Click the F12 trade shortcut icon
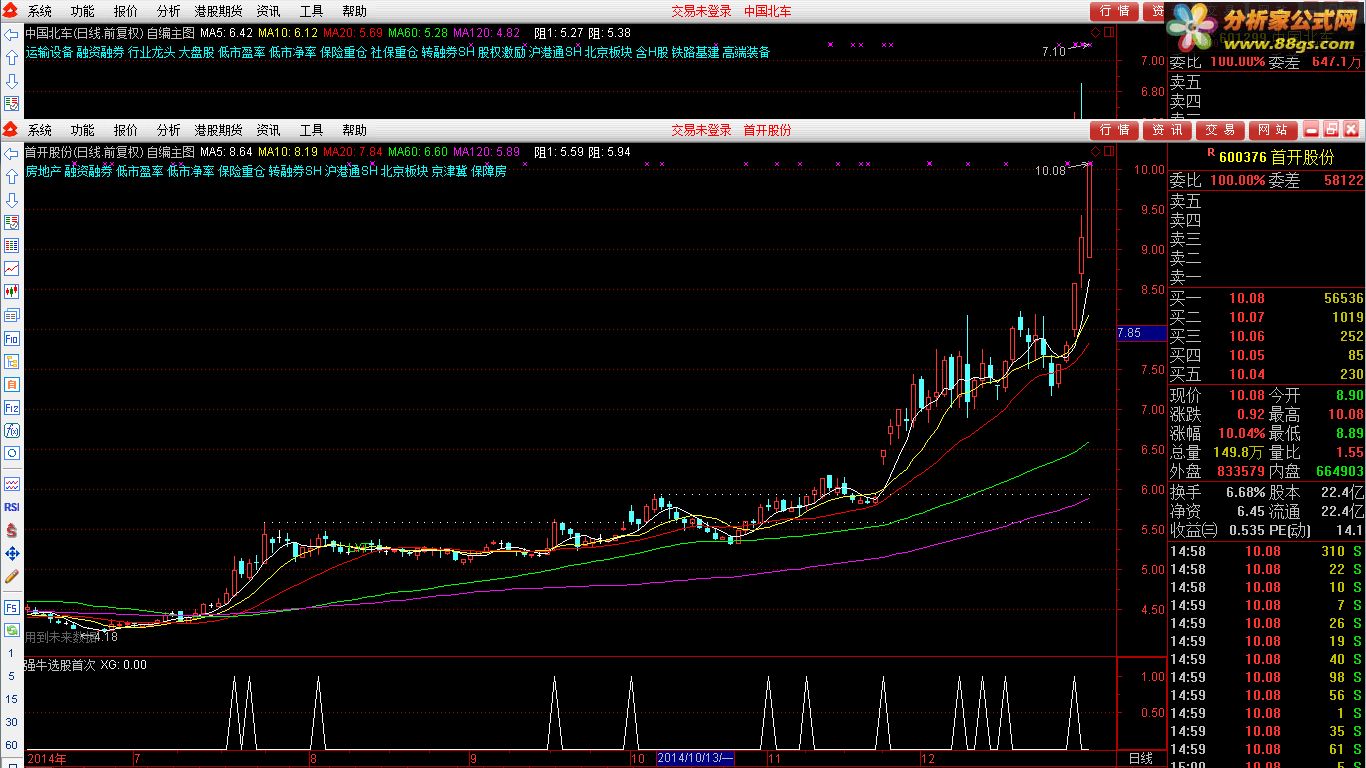Screen dimensions: 1366x768 12,407
